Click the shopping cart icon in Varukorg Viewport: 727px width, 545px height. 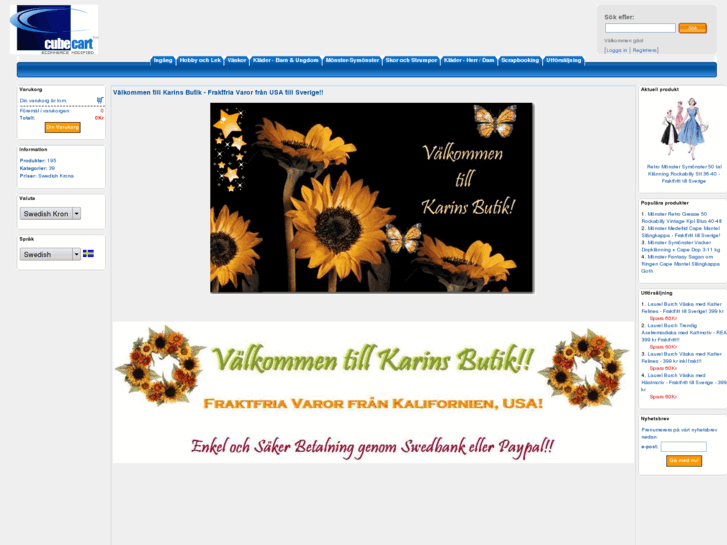point(100,100)
